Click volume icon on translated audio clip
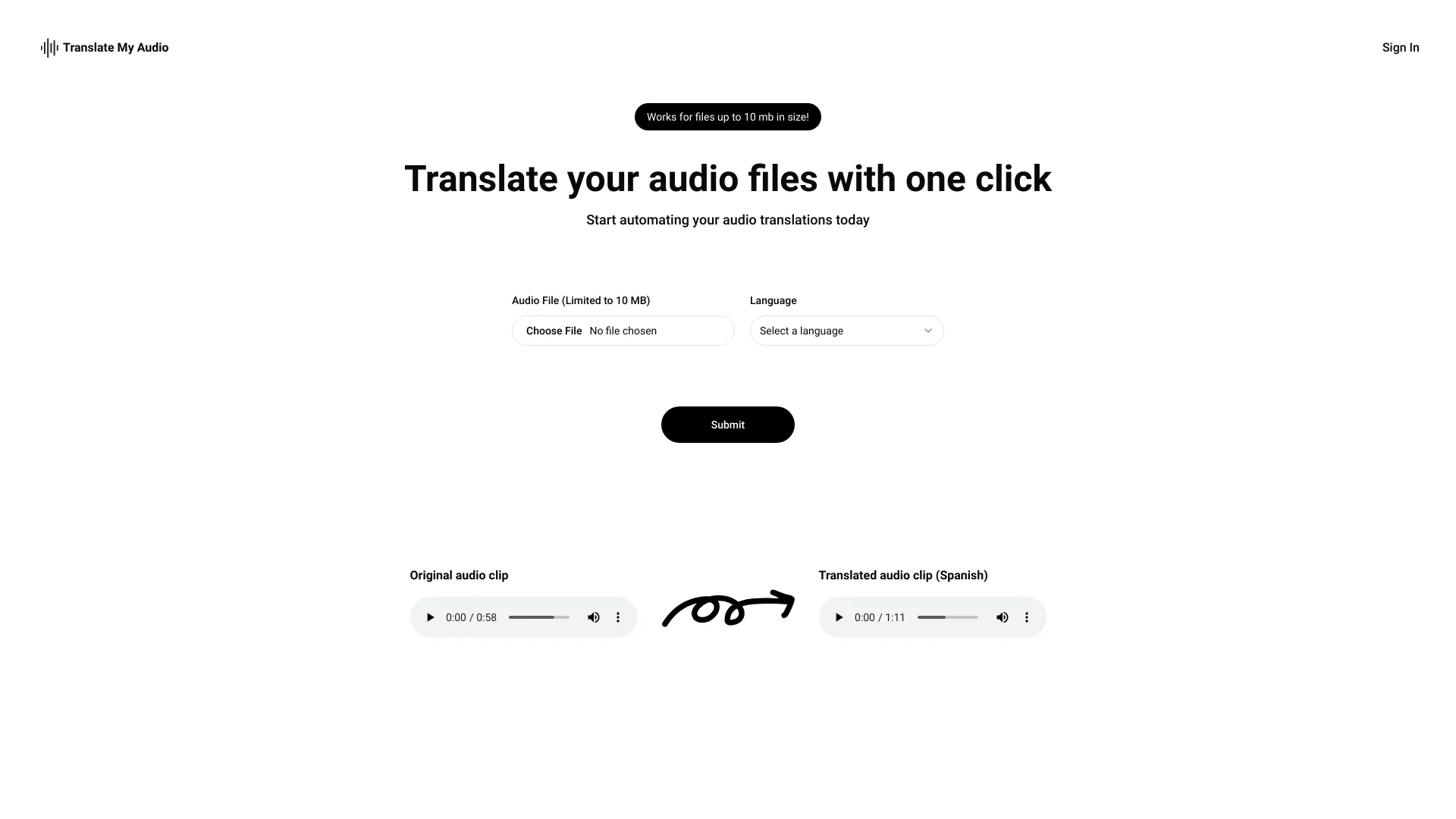Screen dimensions: 1456x819 tap(1002, 617)
